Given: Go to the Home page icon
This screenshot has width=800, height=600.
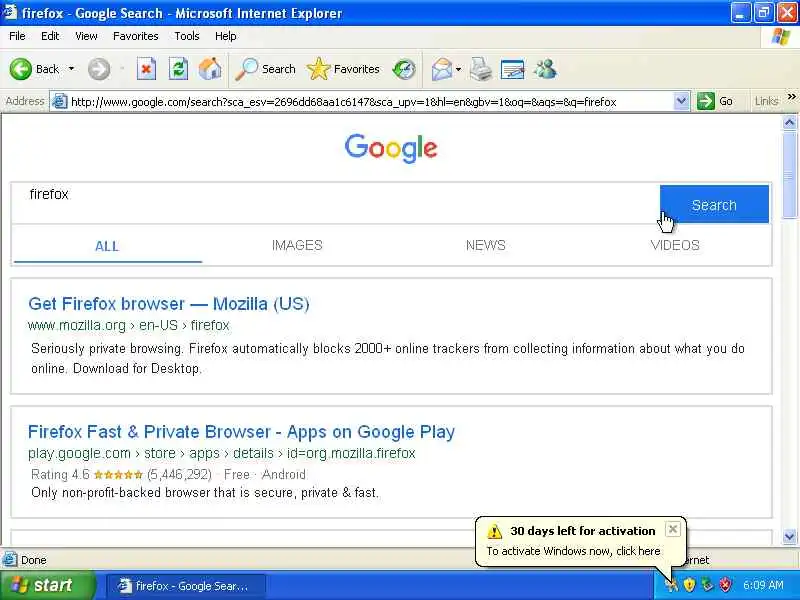Looking at the screenshot, I should click(210, 69).
